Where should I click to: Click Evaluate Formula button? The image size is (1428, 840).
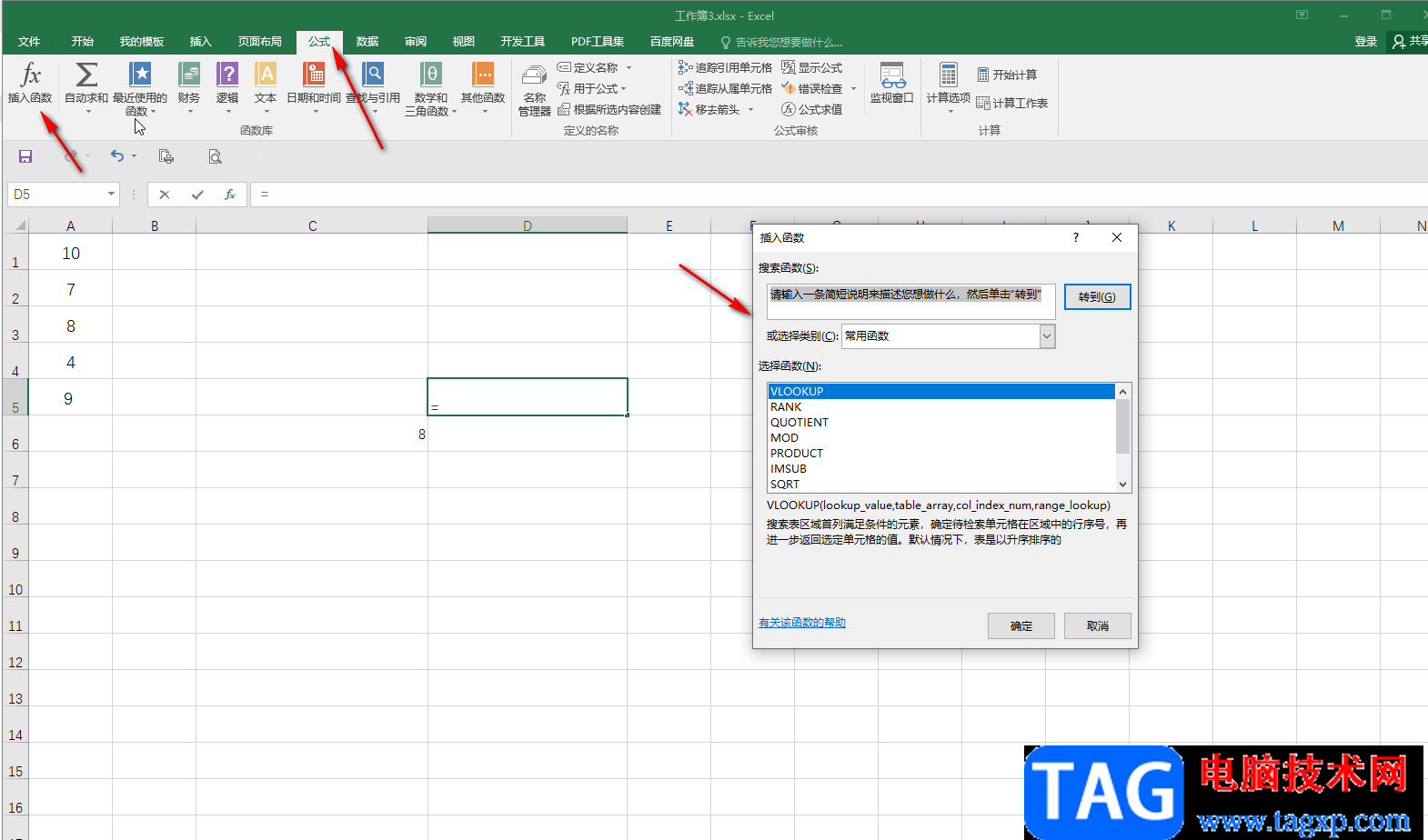point(812,109)
